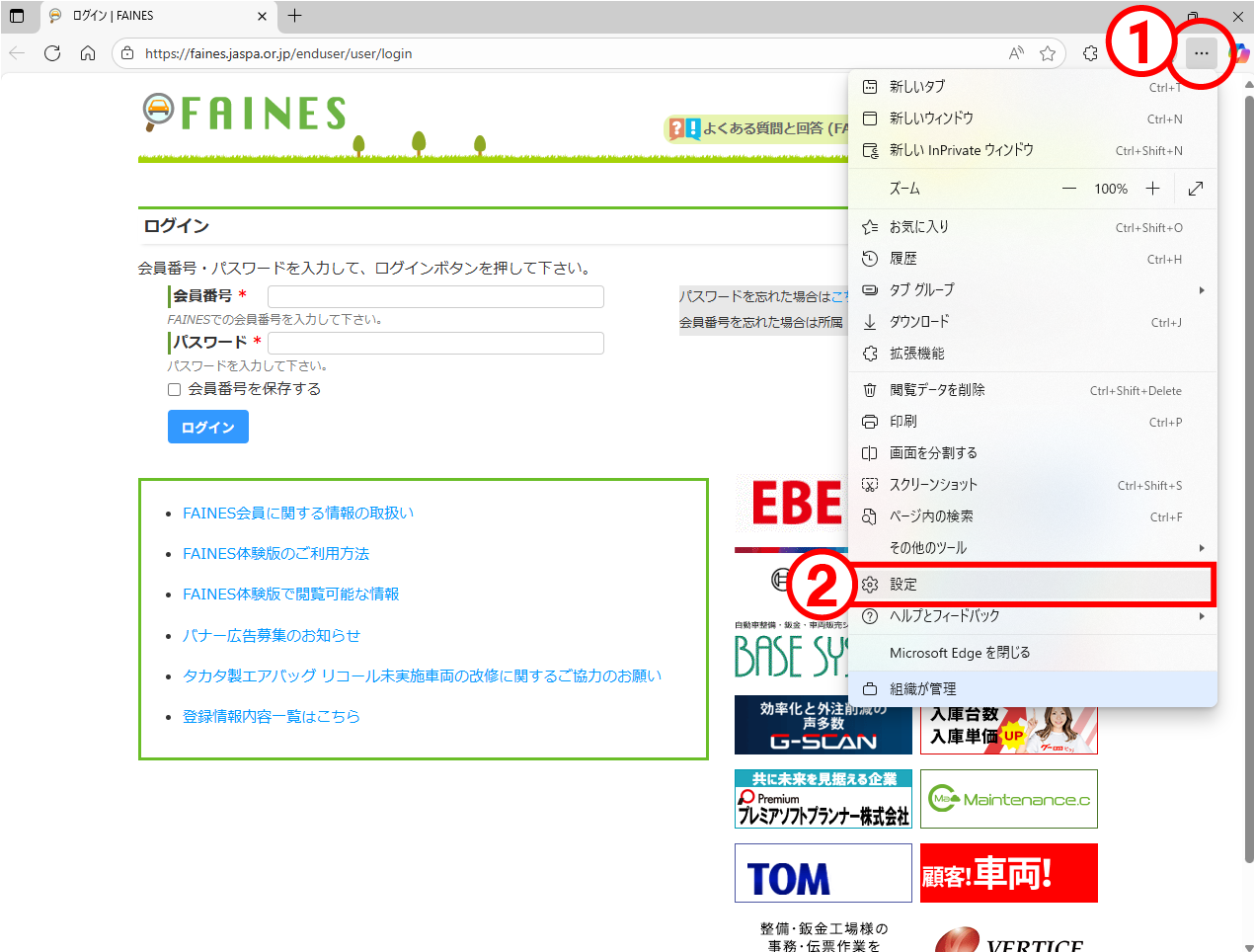1254x952 pixels.
Task: Click the blue ログイン button
Action: (208, 427)
